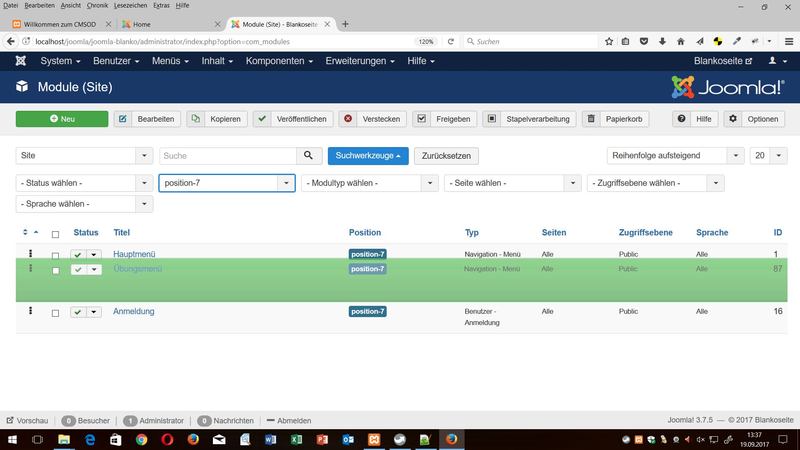Image resolution: width=800 pixels, height=450 pixels.
Task: Click the Papierkorb button
Action: click(616, 119)
